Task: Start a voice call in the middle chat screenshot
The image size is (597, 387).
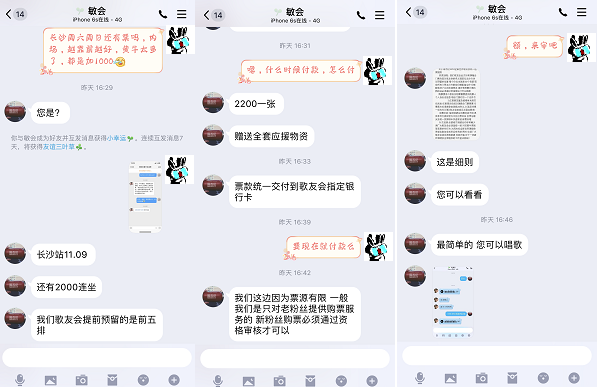Action: pyautogui.click(x=361, y=15)
